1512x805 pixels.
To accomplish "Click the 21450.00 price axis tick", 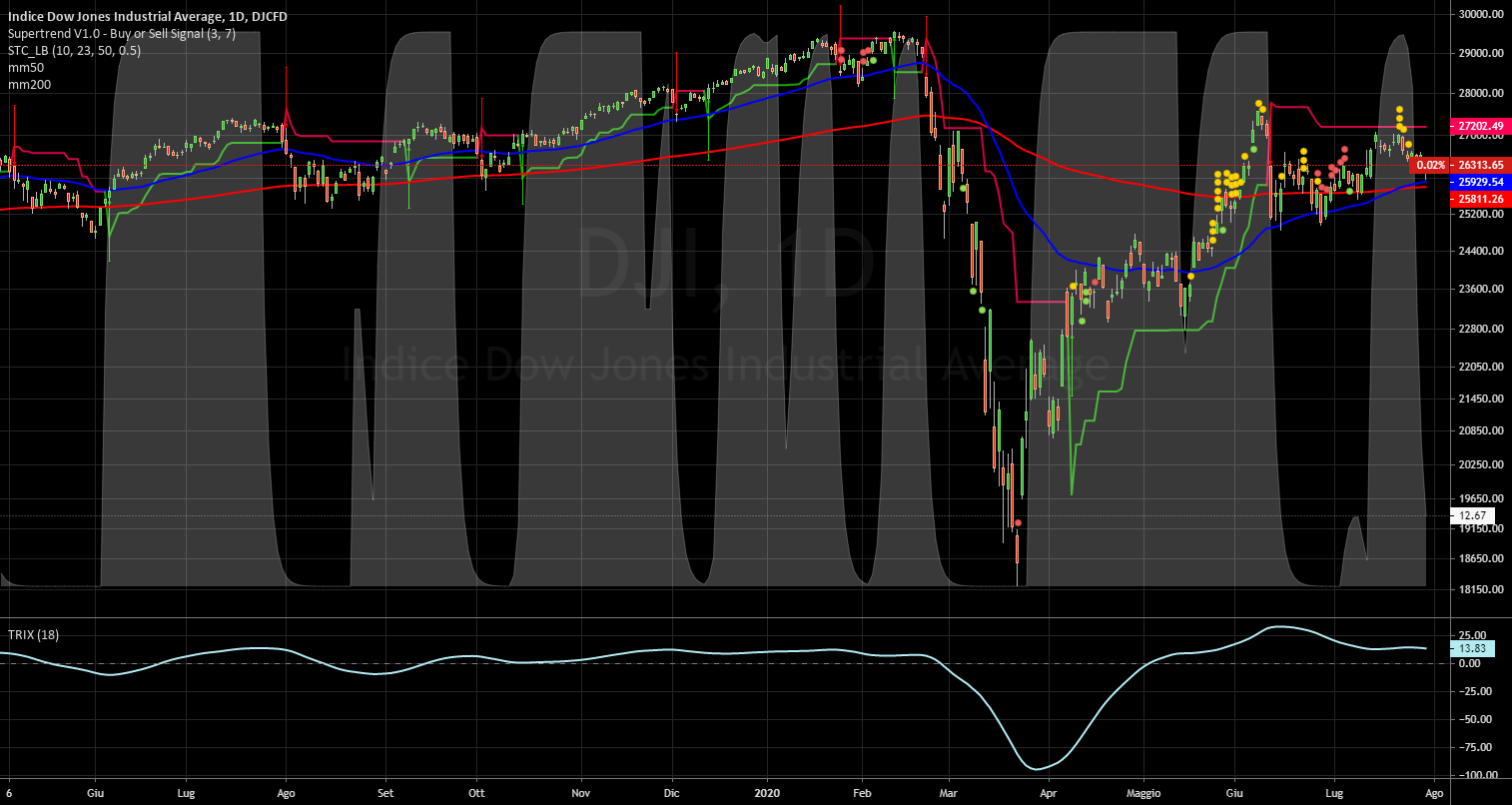I will point(1480,399).
